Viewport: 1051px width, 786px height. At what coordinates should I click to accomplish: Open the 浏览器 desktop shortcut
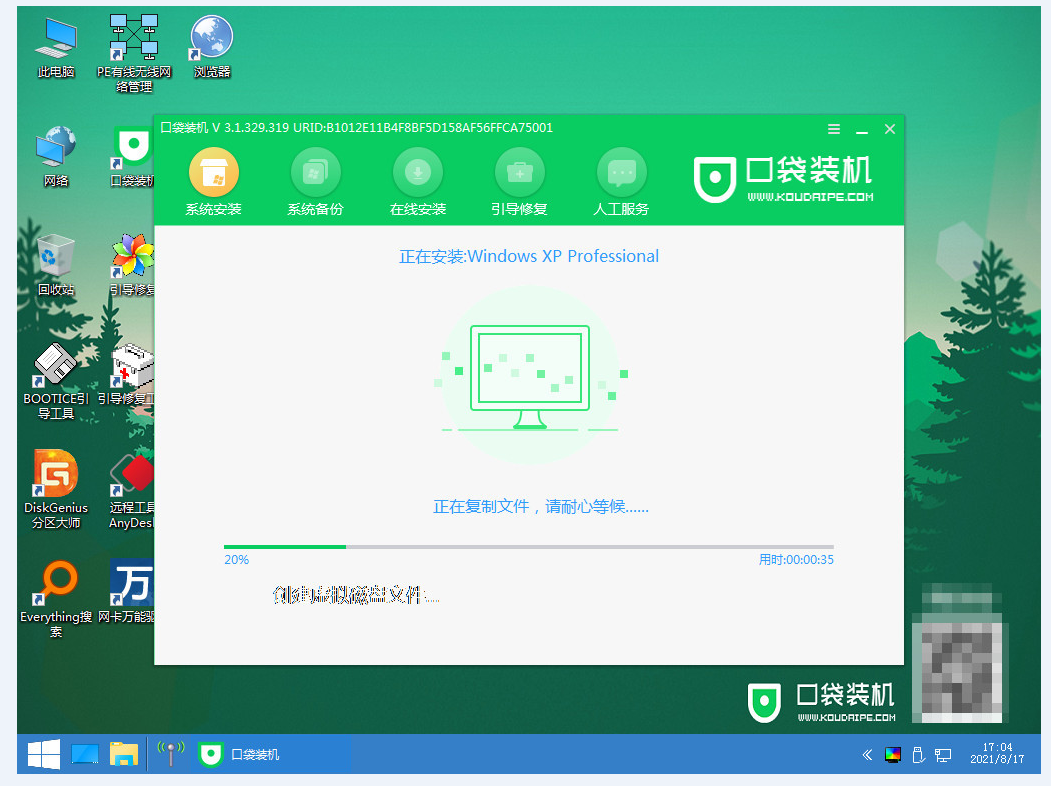(x=212, y=40)
